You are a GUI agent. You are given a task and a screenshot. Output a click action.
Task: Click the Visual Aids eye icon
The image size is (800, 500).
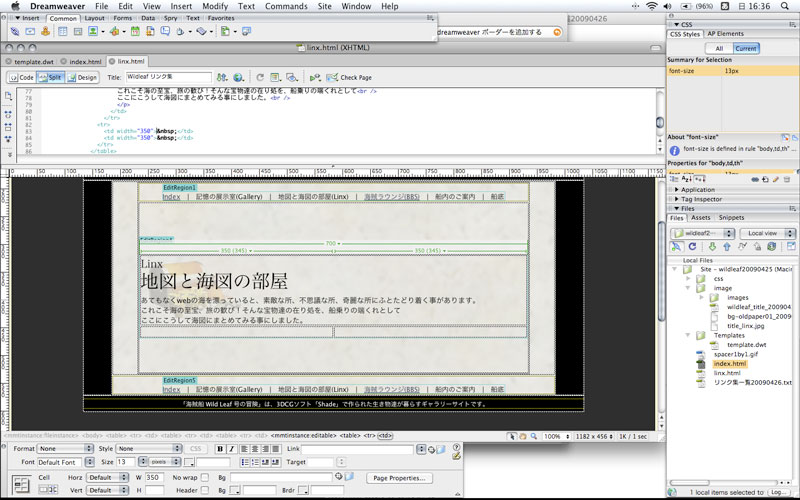pos(292,78)
